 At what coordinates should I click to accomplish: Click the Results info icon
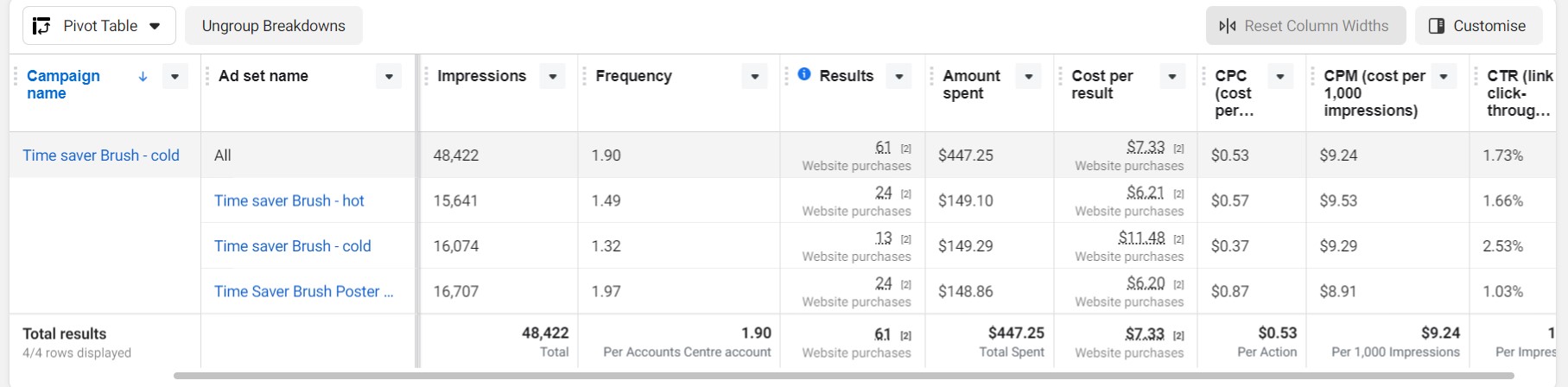tap(804, 74)
